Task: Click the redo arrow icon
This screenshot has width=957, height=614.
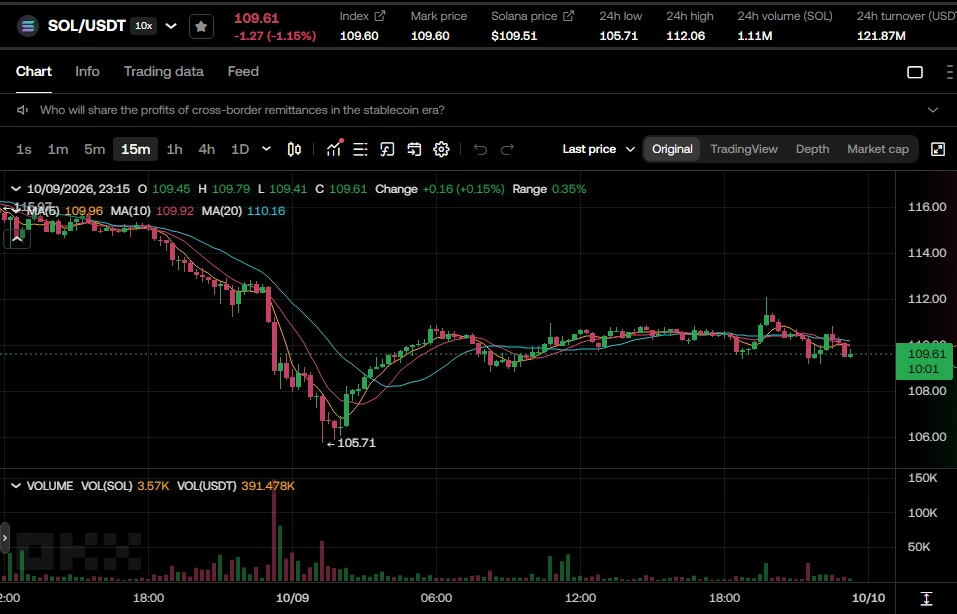Action: click(507, 149)
